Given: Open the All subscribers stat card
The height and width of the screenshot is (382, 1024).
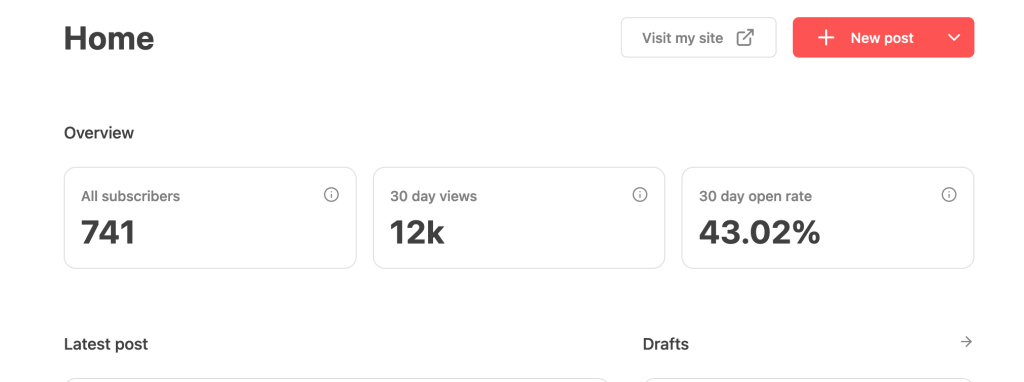Looking at the screenshot, I should click(210, 217).
